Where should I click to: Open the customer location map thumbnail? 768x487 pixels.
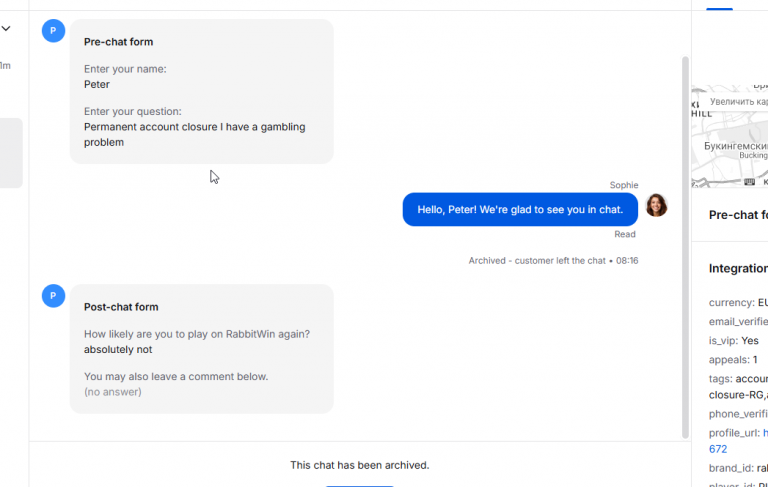(729, 137)
